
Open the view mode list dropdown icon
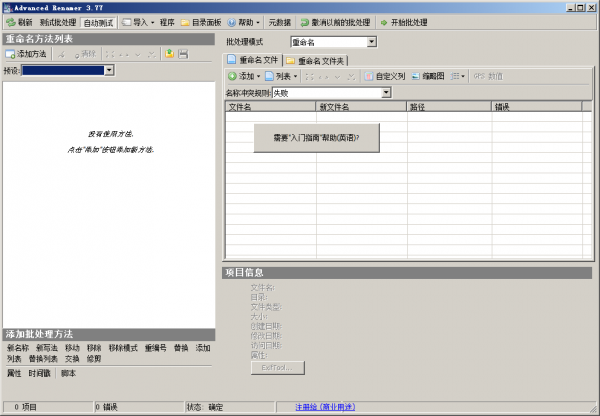[457, 76]
